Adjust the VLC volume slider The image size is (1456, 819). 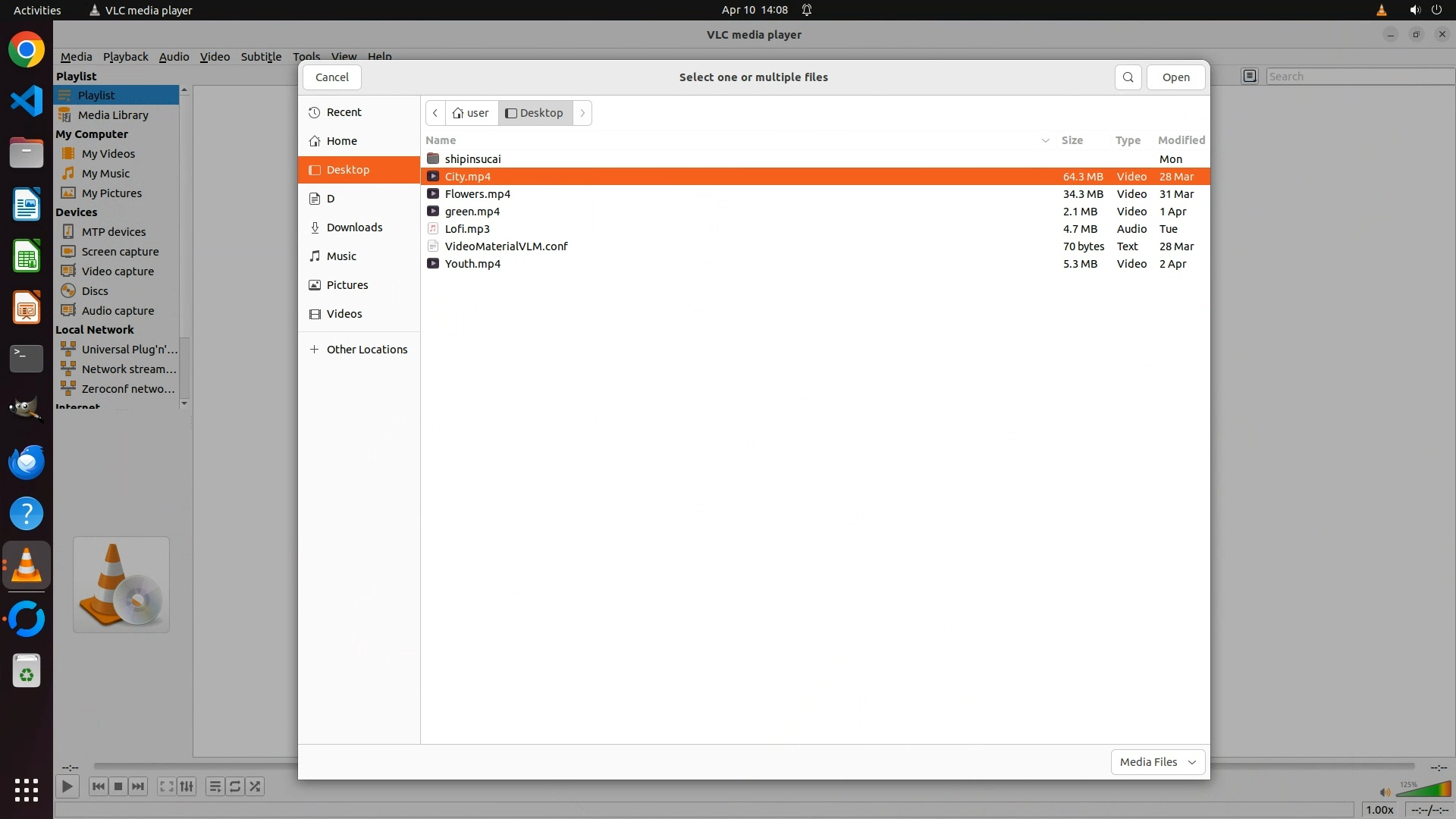1422,790
